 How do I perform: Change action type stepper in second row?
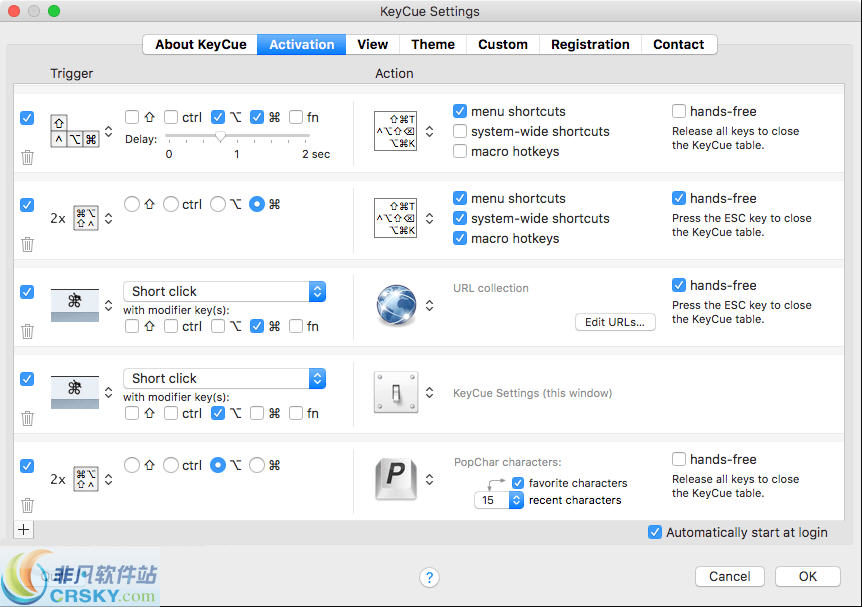coord(429,218)
